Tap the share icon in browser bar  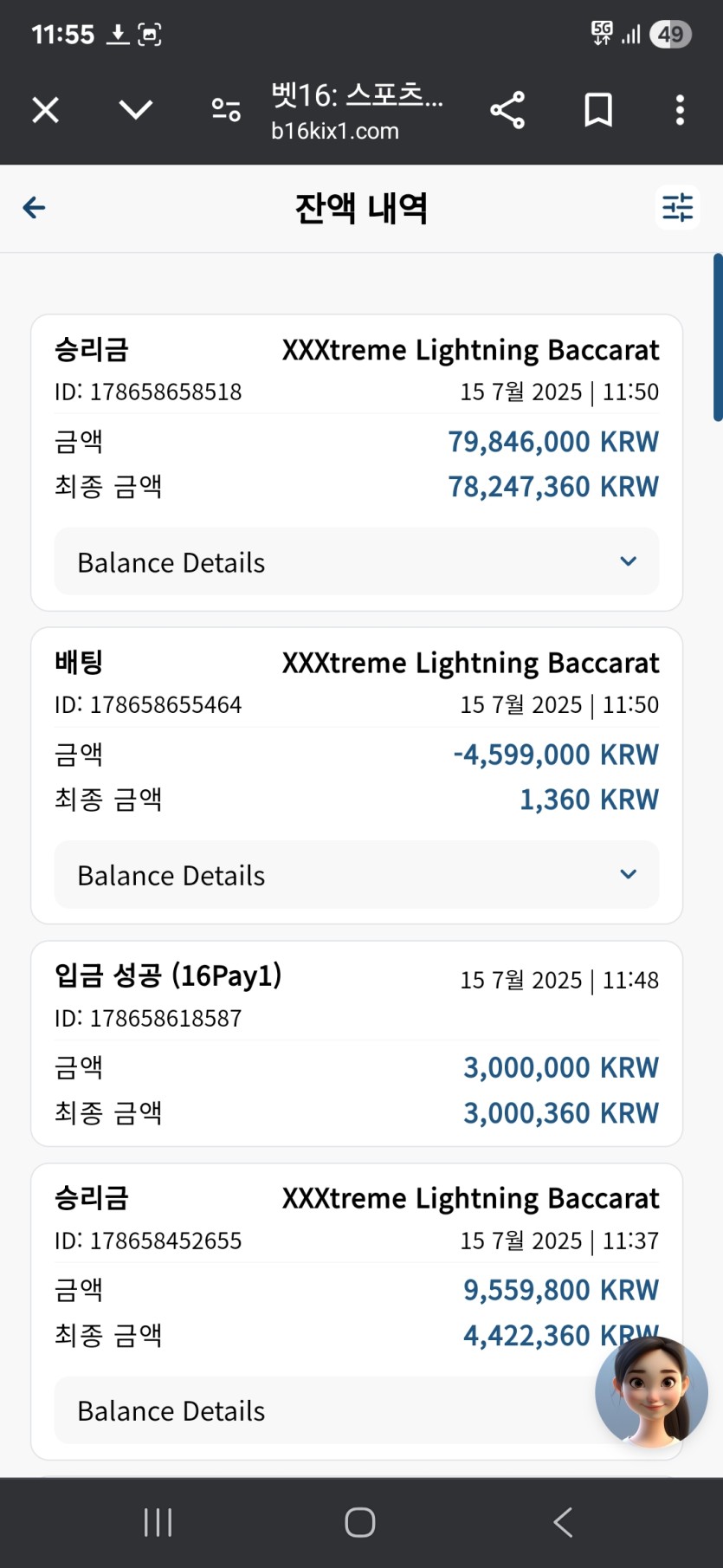coord(507,110)
